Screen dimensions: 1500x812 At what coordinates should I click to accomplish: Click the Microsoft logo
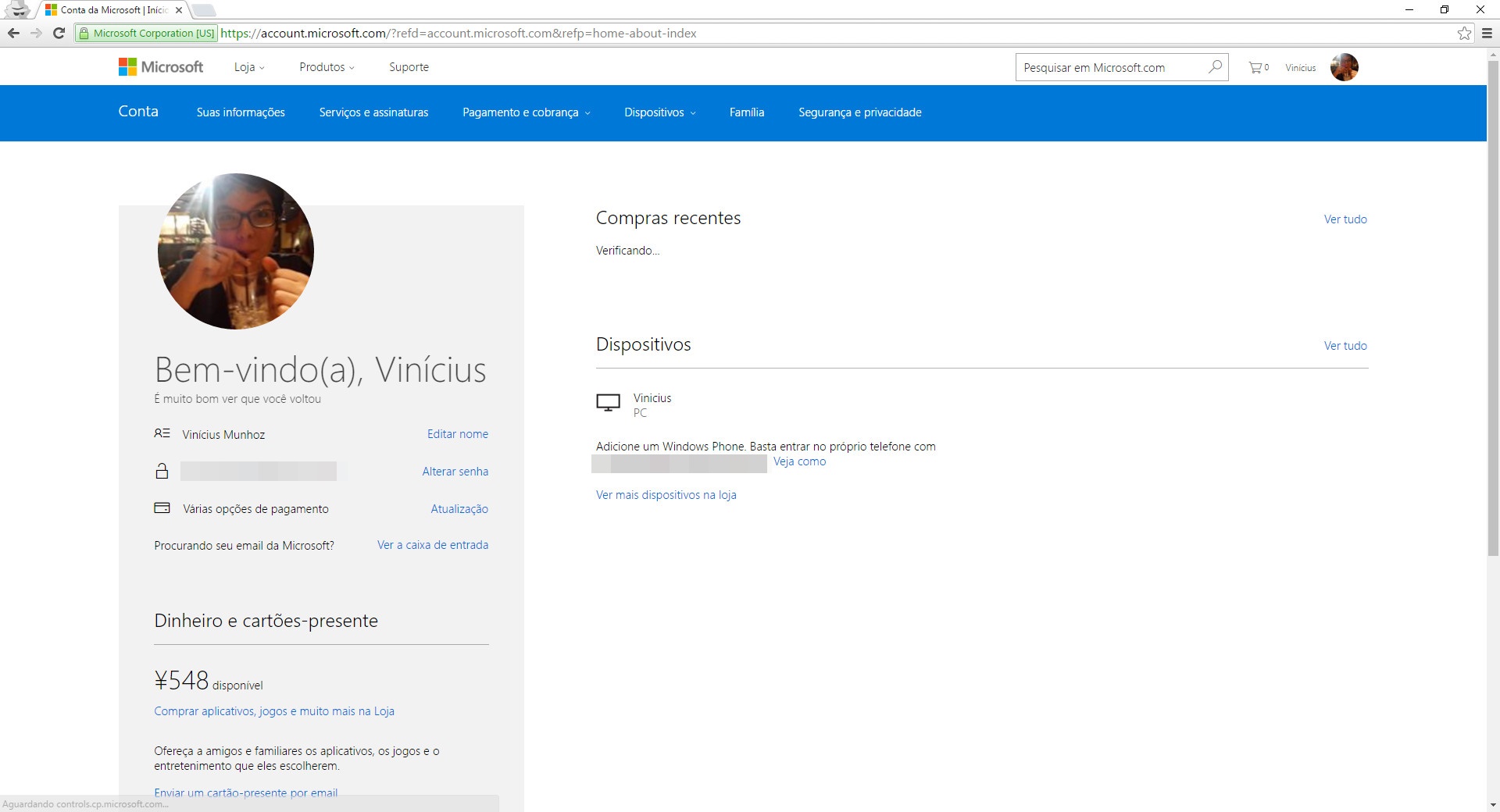[x=160, y=67]
